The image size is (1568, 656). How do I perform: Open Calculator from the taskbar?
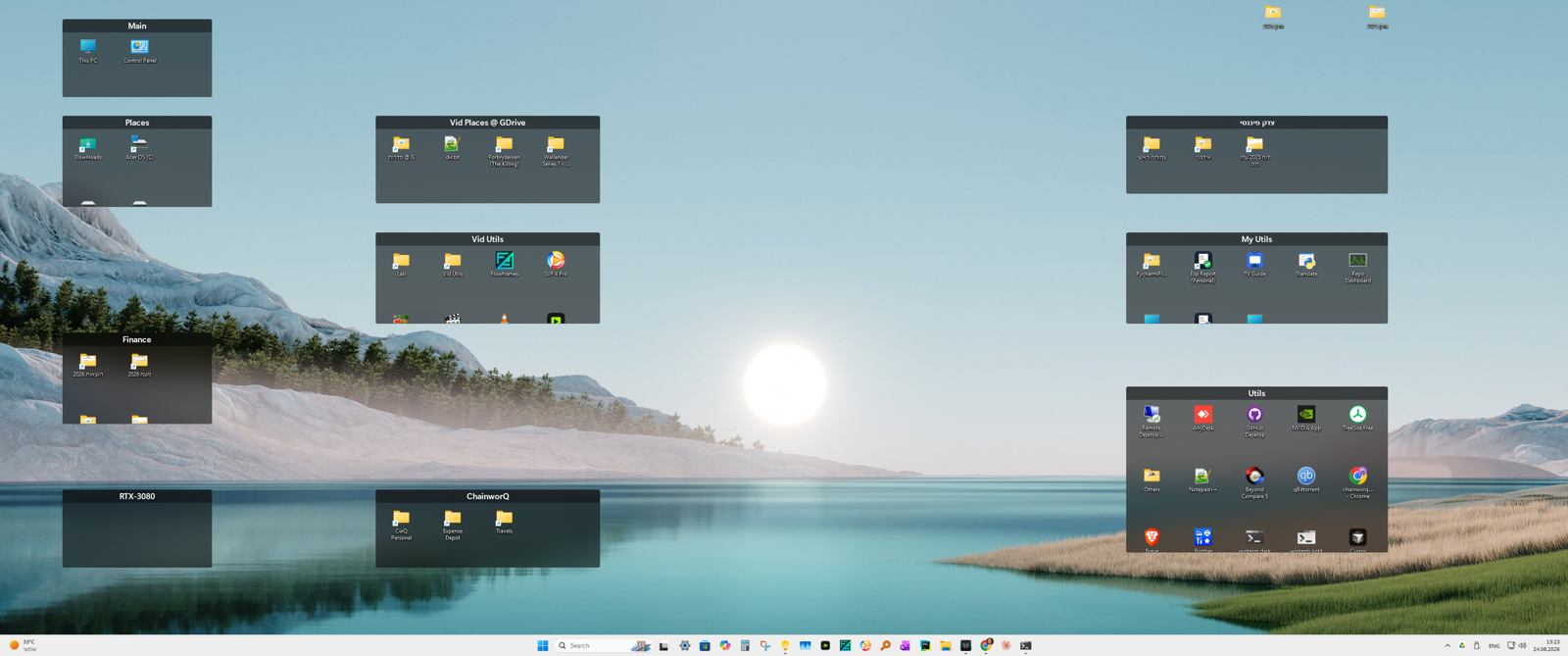pyautogui.click(x=745, y=645)
